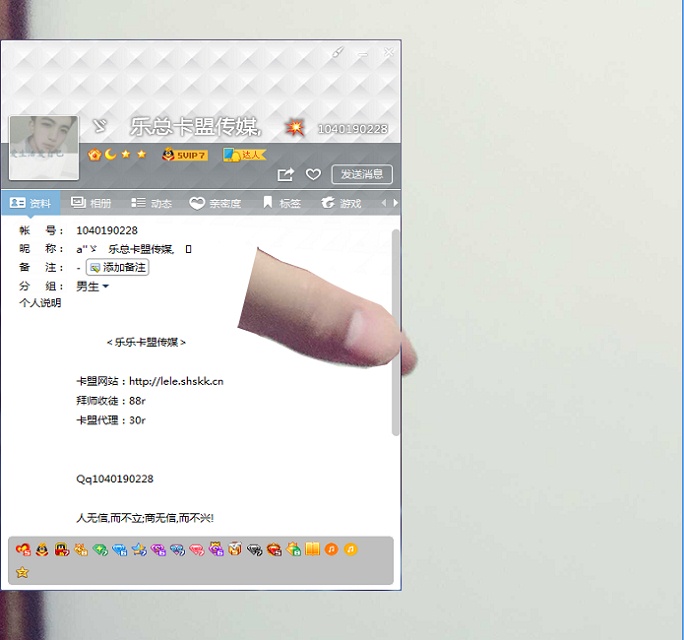Click the explosion icon beside the nickname
Screen dimensions: 684x640
pos(295,128)
